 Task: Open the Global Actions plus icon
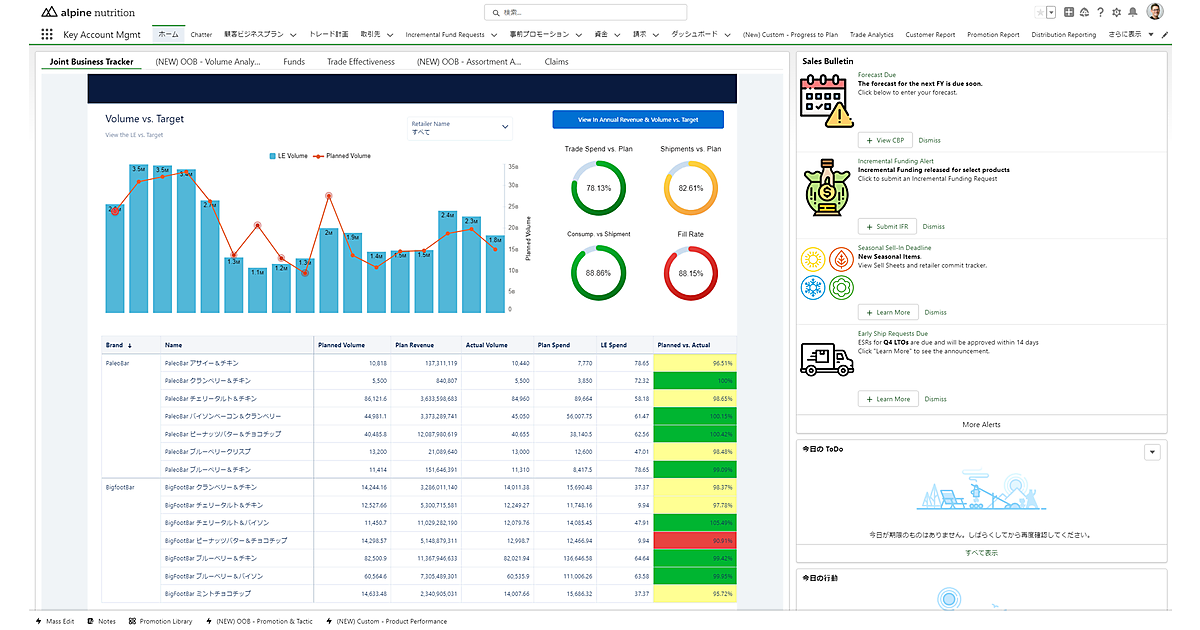click(x=1069, y=12)
